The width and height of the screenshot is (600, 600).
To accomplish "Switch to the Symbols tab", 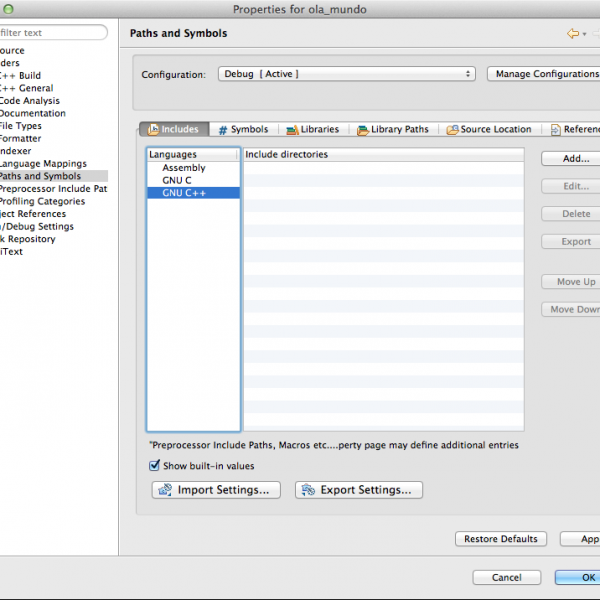I will 243,129.
